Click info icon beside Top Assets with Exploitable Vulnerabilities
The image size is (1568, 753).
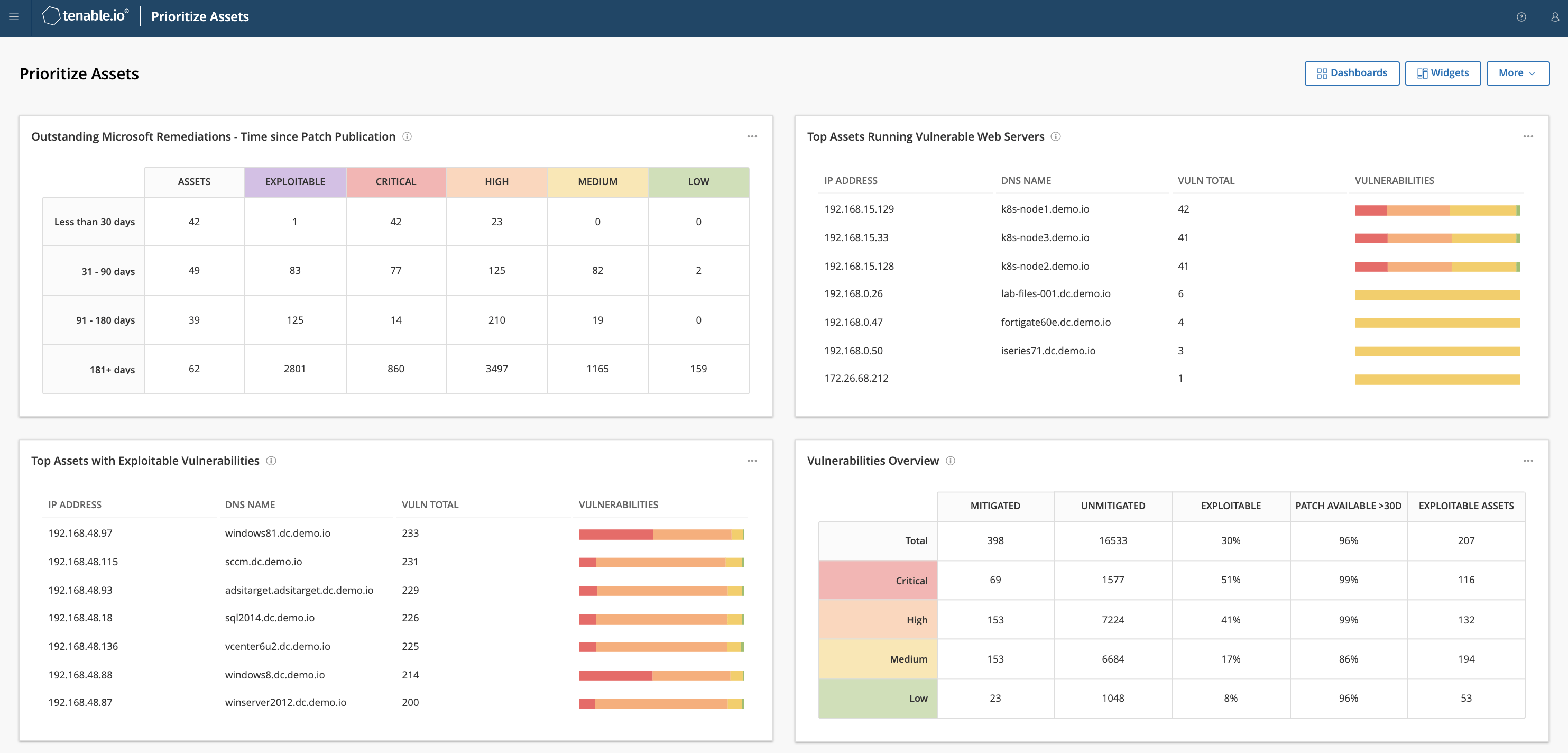click(271, 461)
